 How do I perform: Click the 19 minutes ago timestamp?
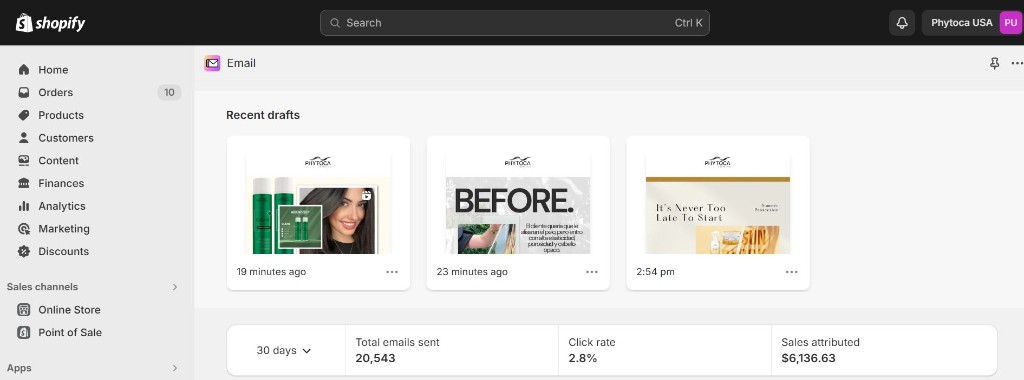(271, 272)
